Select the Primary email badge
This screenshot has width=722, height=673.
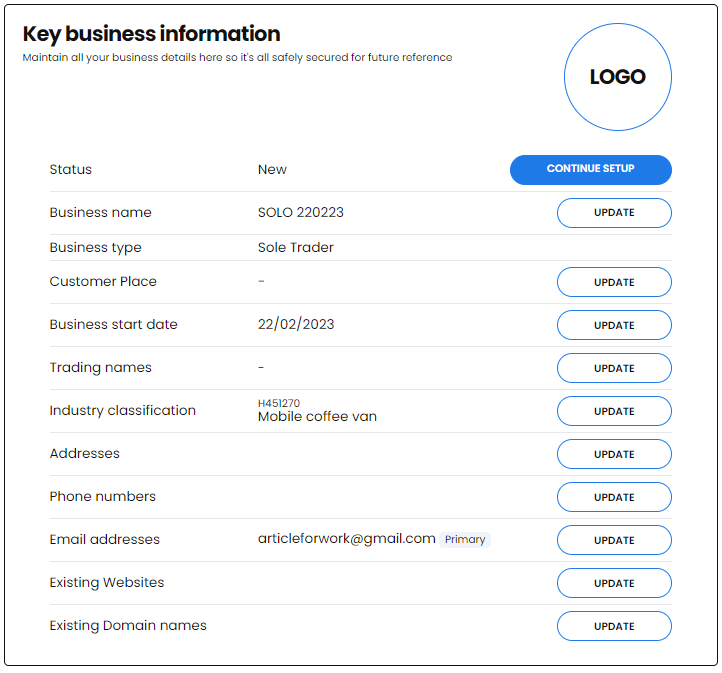465,539
